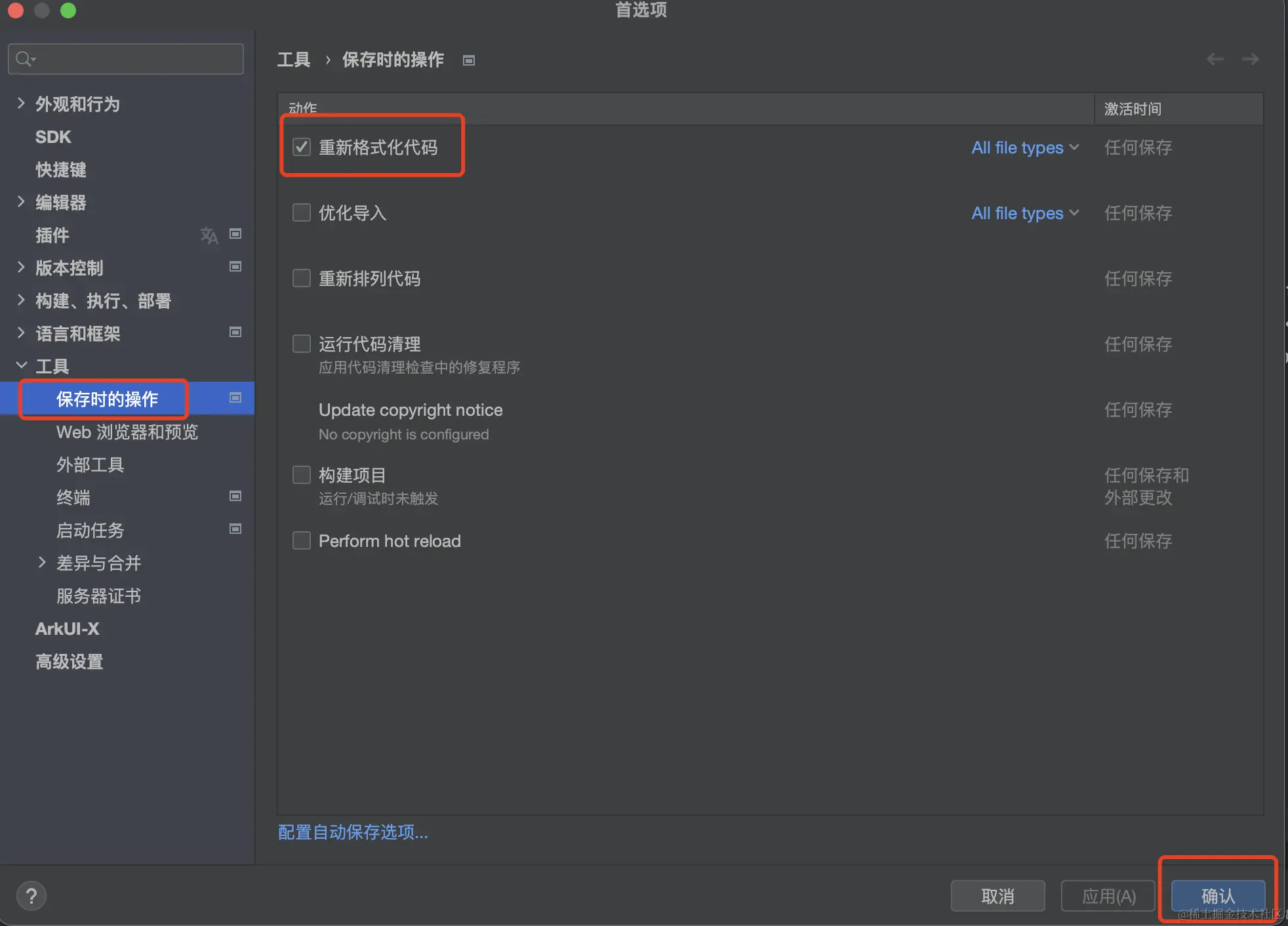Screen dimensions: 1288x926
Task: Click the 确认 button
Action: 1217,896
